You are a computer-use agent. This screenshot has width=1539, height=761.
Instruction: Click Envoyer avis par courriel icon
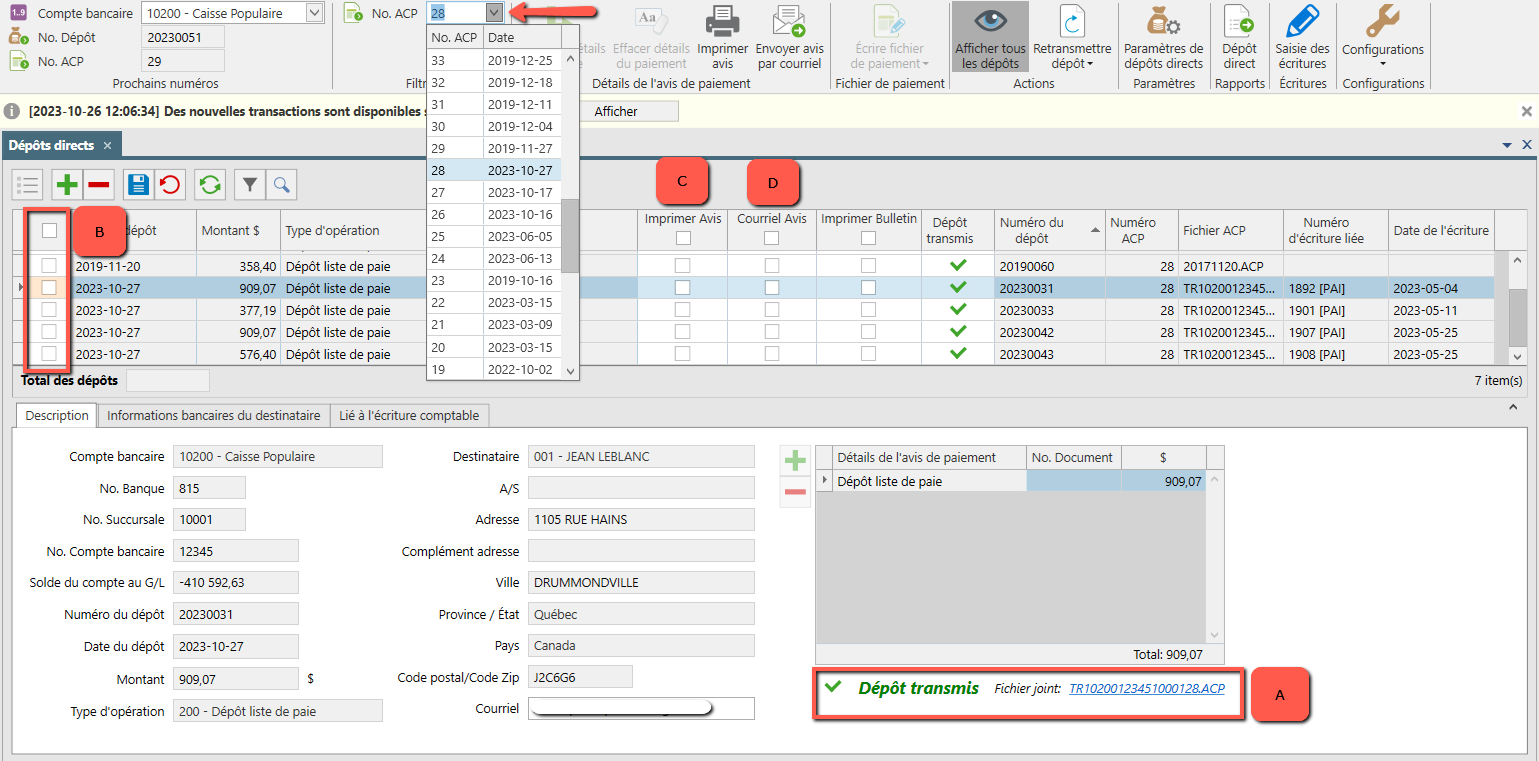[x=789, y=22]
